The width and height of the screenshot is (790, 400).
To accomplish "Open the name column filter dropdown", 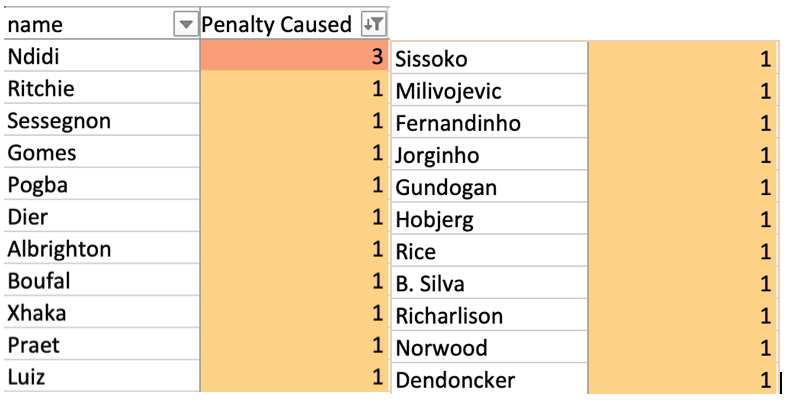I will point(185,24).
